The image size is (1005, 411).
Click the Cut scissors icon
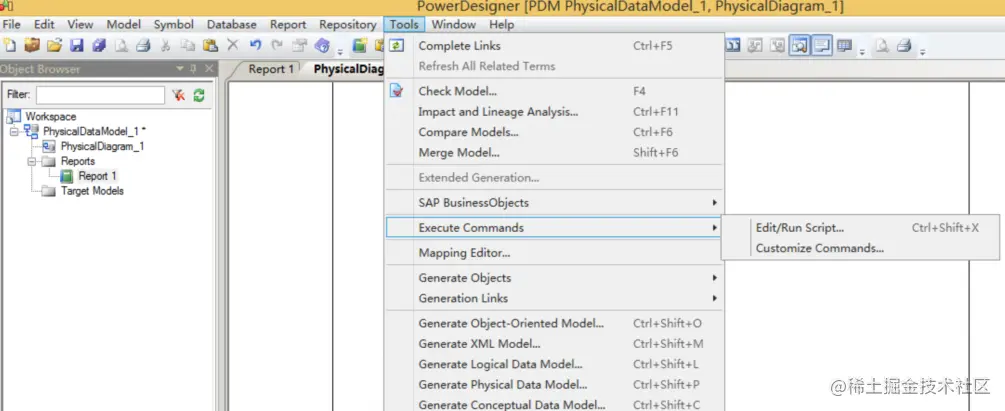[x=165, y=46]
